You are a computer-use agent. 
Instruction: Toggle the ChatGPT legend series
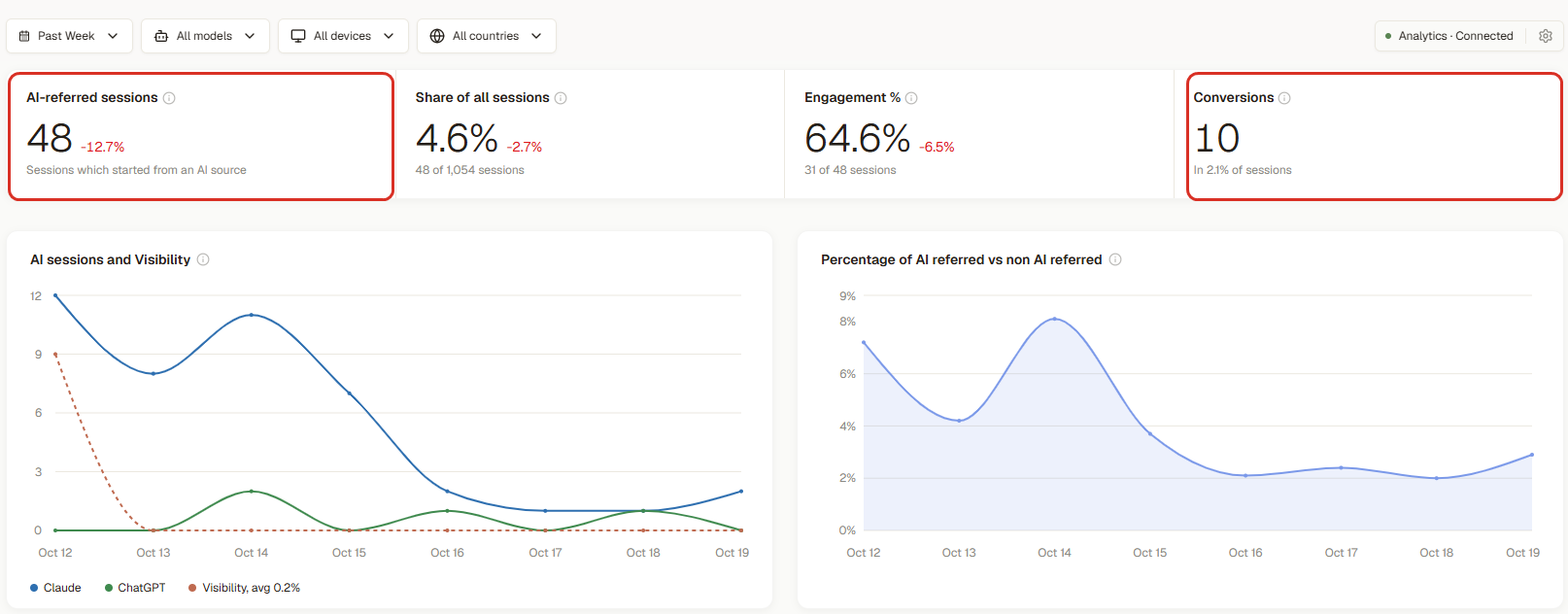pyautogui.click(x=135, y=588)
